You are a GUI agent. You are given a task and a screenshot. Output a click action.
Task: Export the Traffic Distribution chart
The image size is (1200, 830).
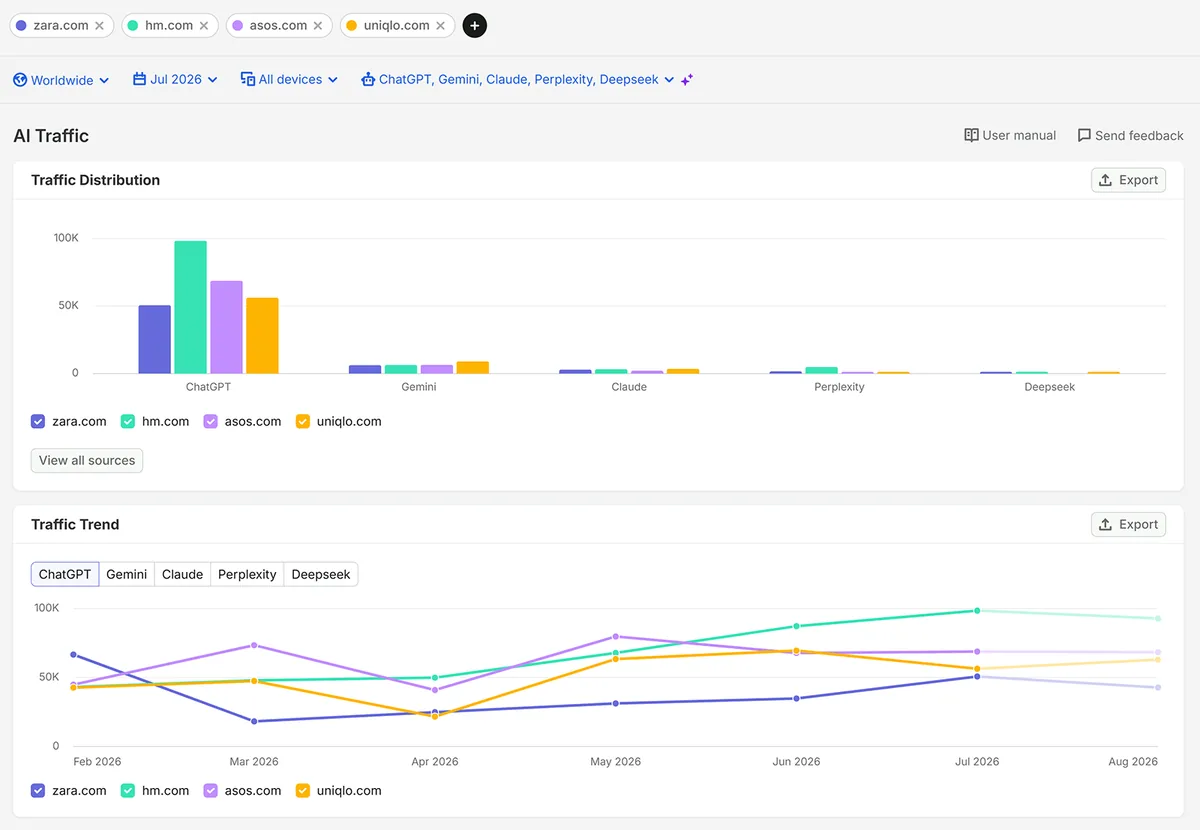tap(1128, 180)
